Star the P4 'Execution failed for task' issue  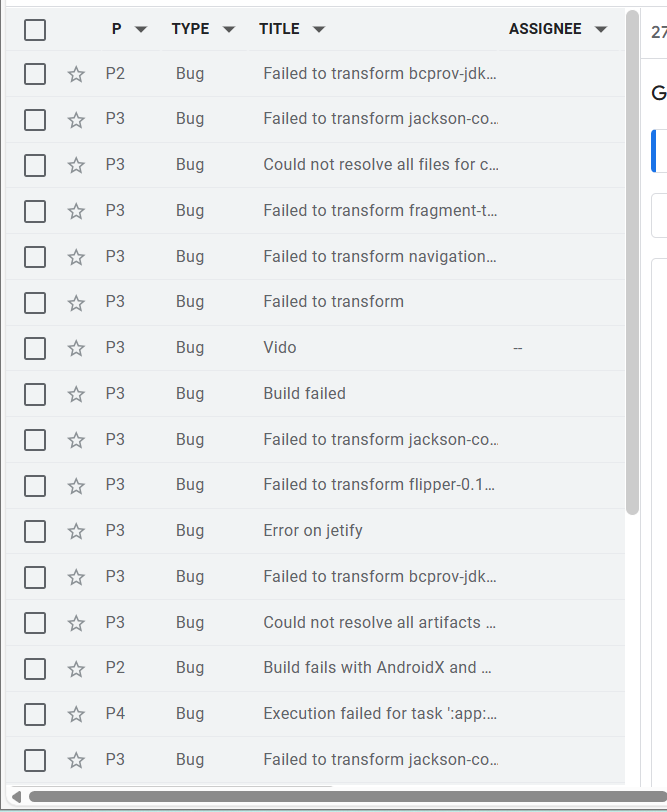click(x=76, y=714)
